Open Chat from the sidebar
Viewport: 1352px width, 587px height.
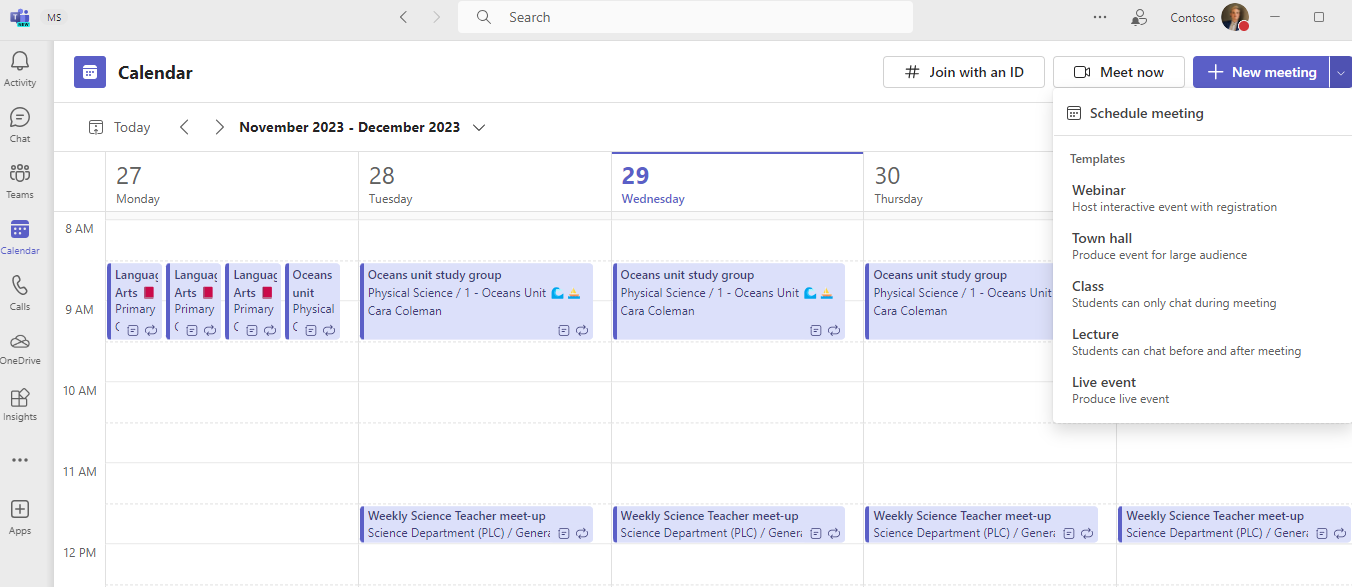tap(20, 122)
